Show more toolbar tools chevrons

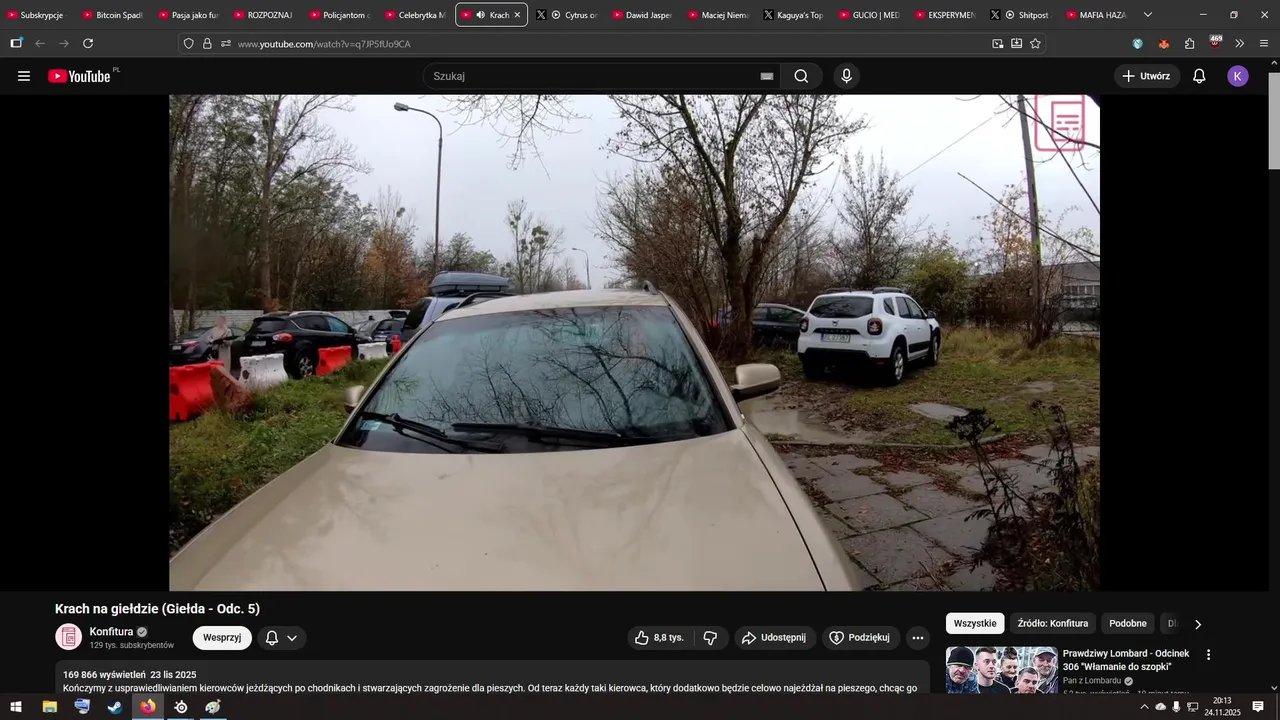pyautogui.click(x=1239, y=44)
